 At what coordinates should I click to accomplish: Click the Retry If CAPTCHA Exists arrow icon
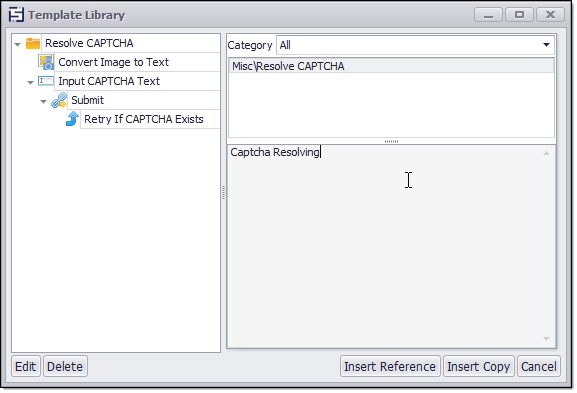tap(72, 119)
